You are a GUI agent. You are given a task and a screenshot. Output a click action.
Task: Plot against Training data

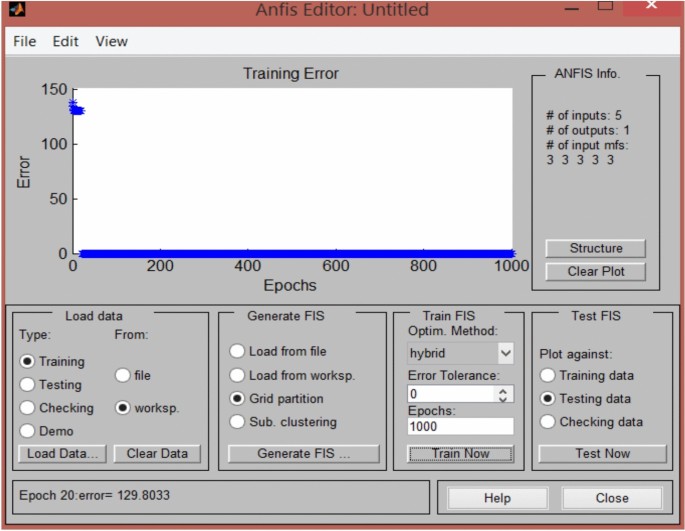pyautogui.click(x=547, y=375)
